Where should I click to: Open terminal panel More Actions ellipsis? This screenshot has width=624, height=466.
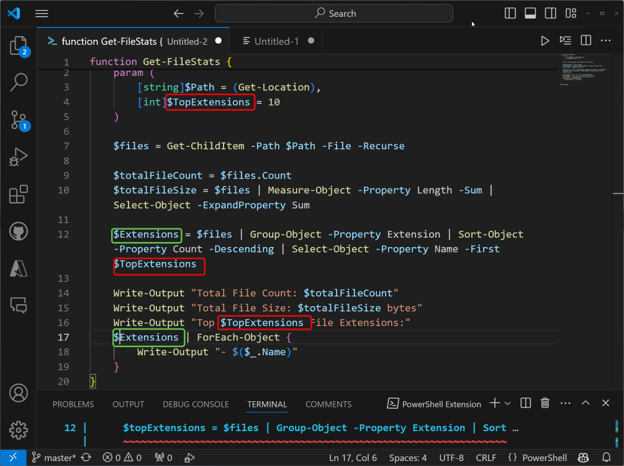point(565,403)
